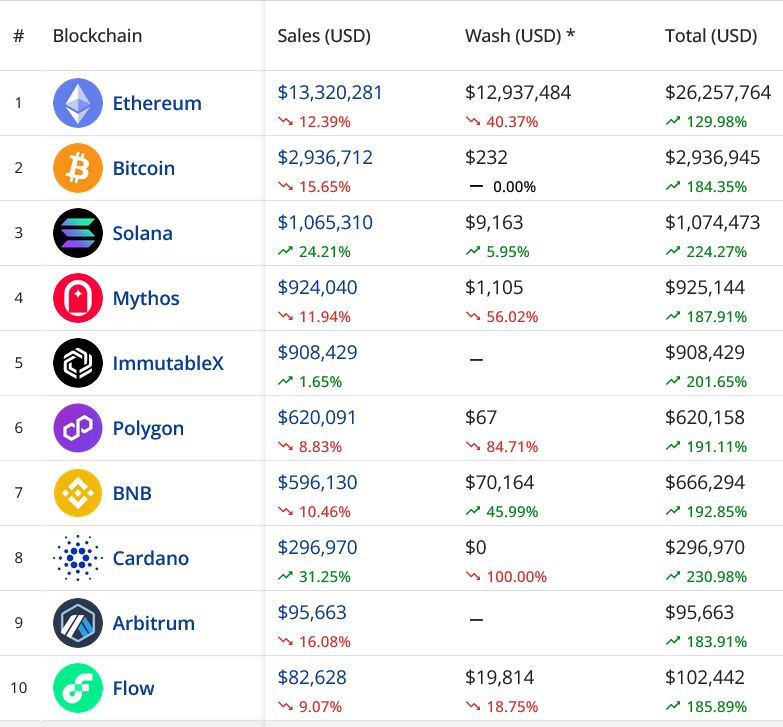Open Bitcoin sales figure $2,936,712
This screenshot has height=727, width=783.
pyautogui.click(x=325, y=158)
